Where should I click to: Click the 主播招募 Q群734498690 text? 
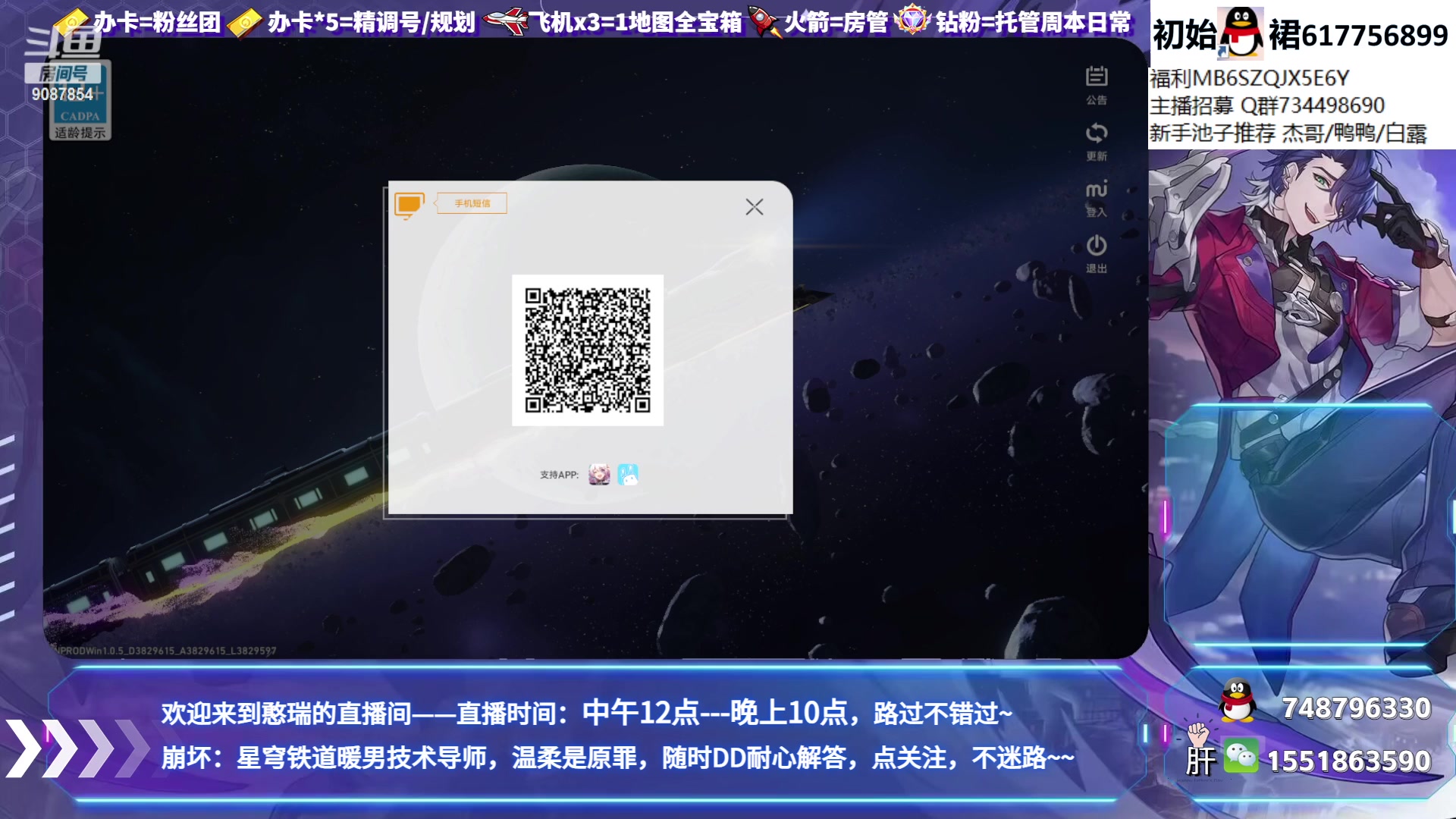(1267, 105)
